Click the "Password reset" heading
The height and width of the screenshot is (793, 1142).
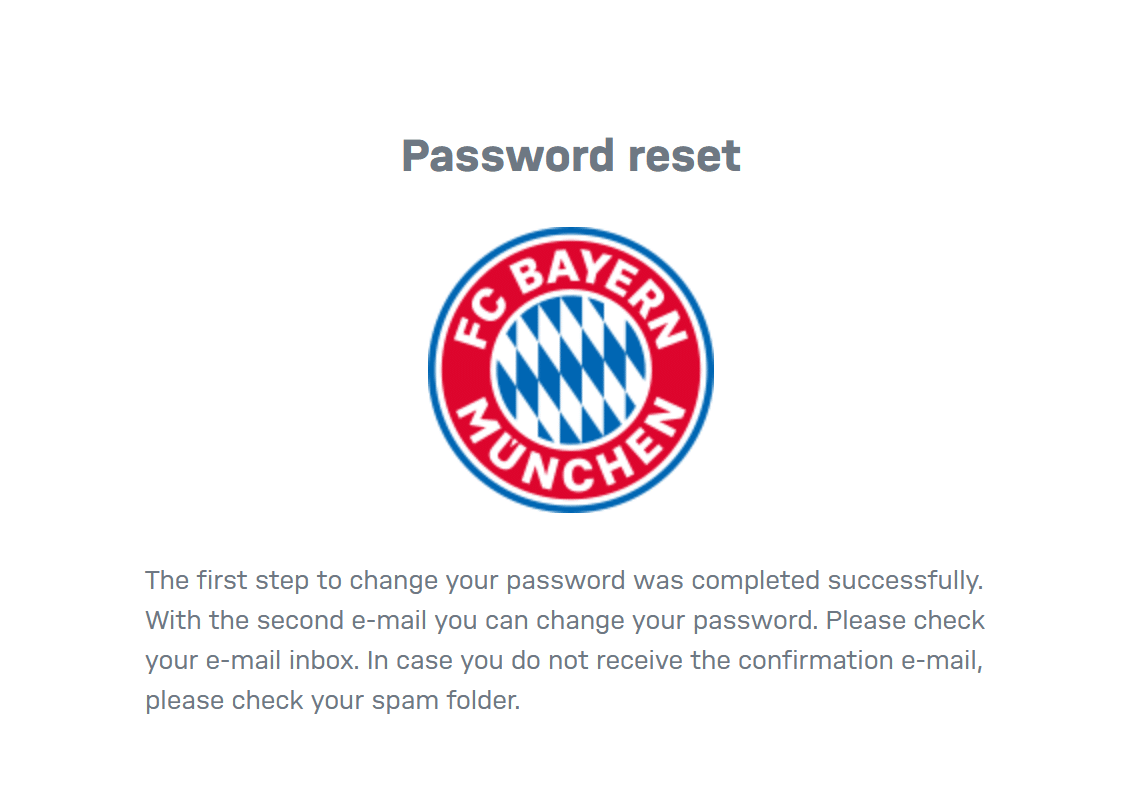pyautogui.click(x=570, y=156)
